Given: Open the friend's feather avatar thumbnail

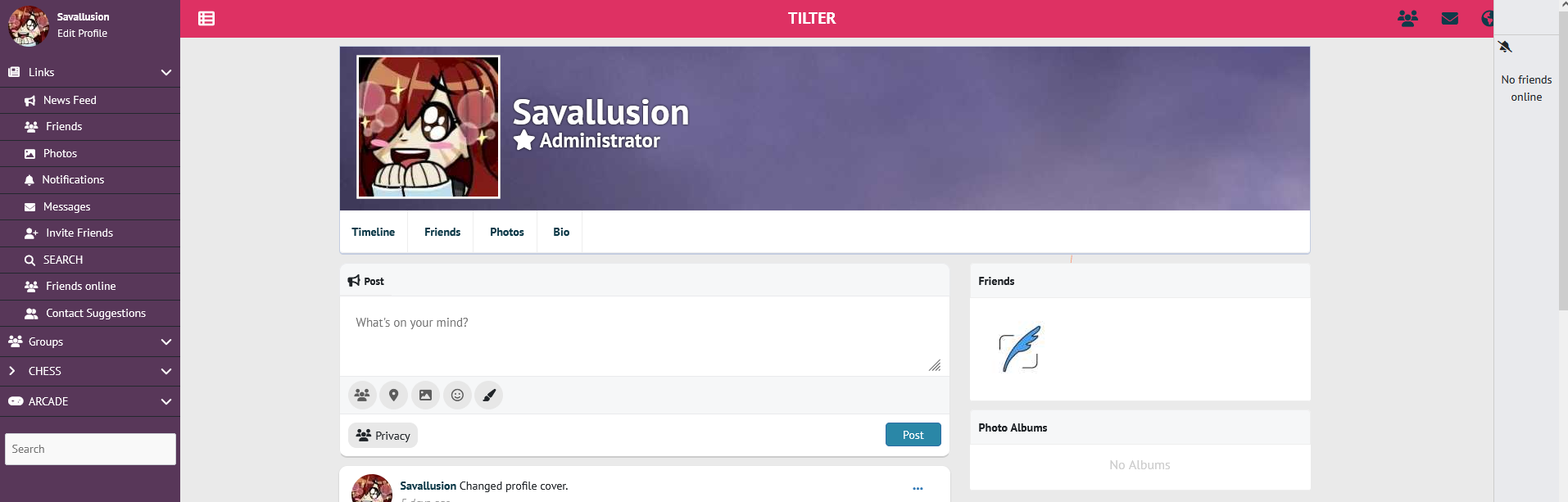Looking at the screenshot, I should click(1019, 349).
